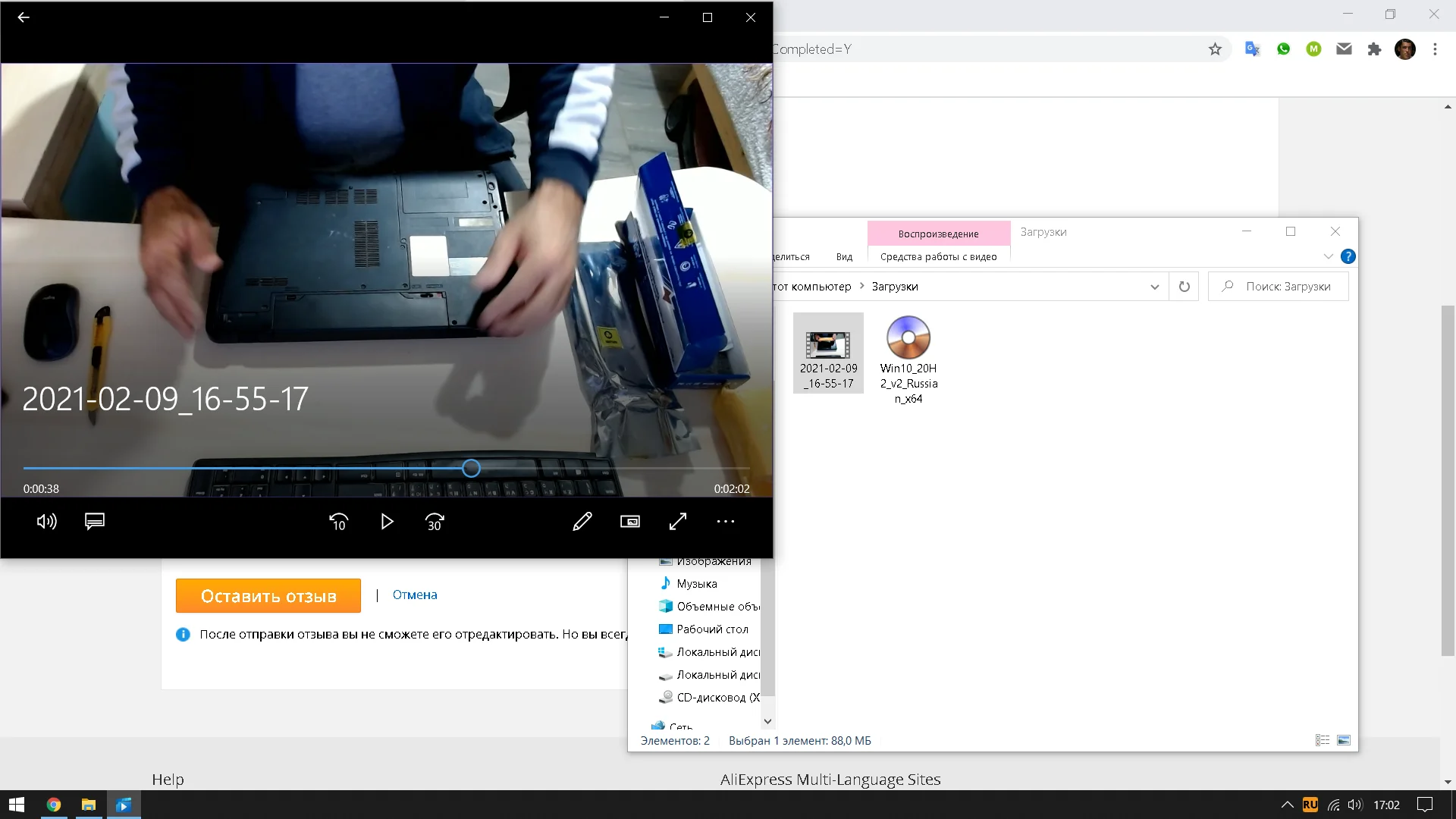
Task: Skip forward 30 seconds
Action: 435,522
